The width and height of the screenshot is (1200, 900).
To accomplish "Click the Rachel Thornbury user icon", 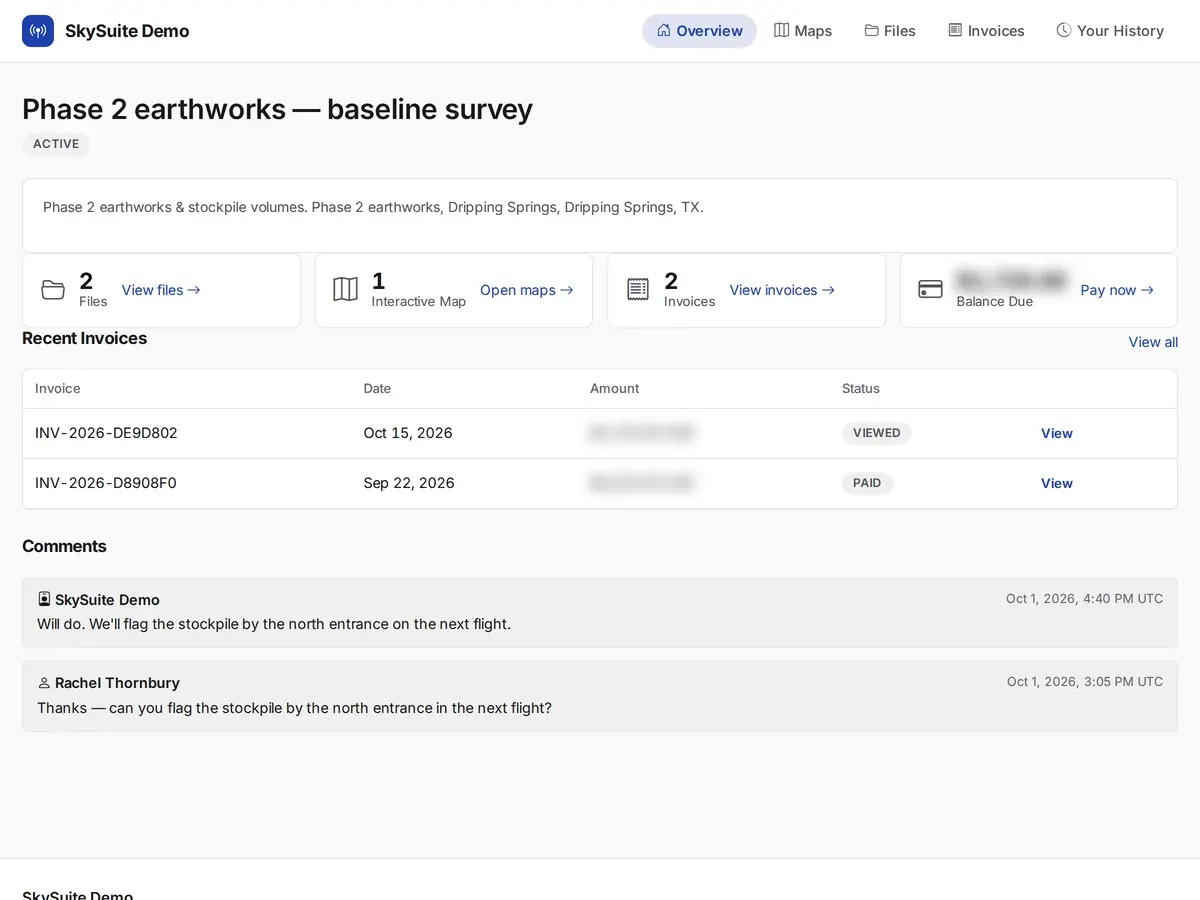I will (x=44, y=683).
